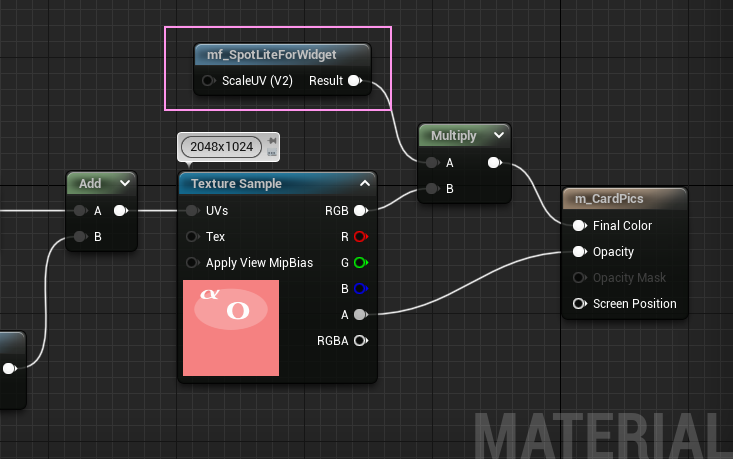This screenshot has height=459, width=733.
Task: Click the Screen Position input pin
Action: pyautogui.click(x=580, y=304)
